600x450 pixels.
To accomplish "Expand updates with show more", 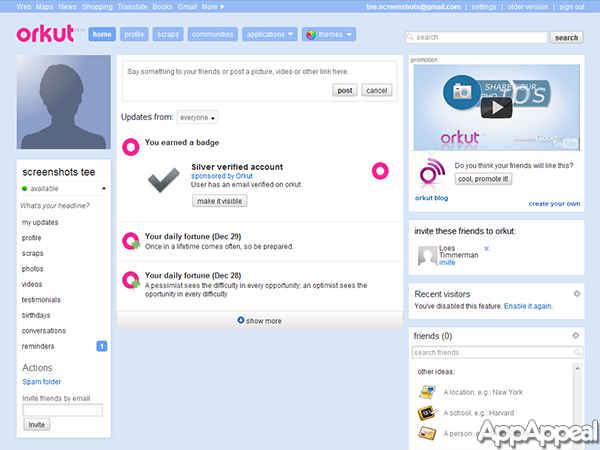I will pyautogui.click(x=260, y=321).
